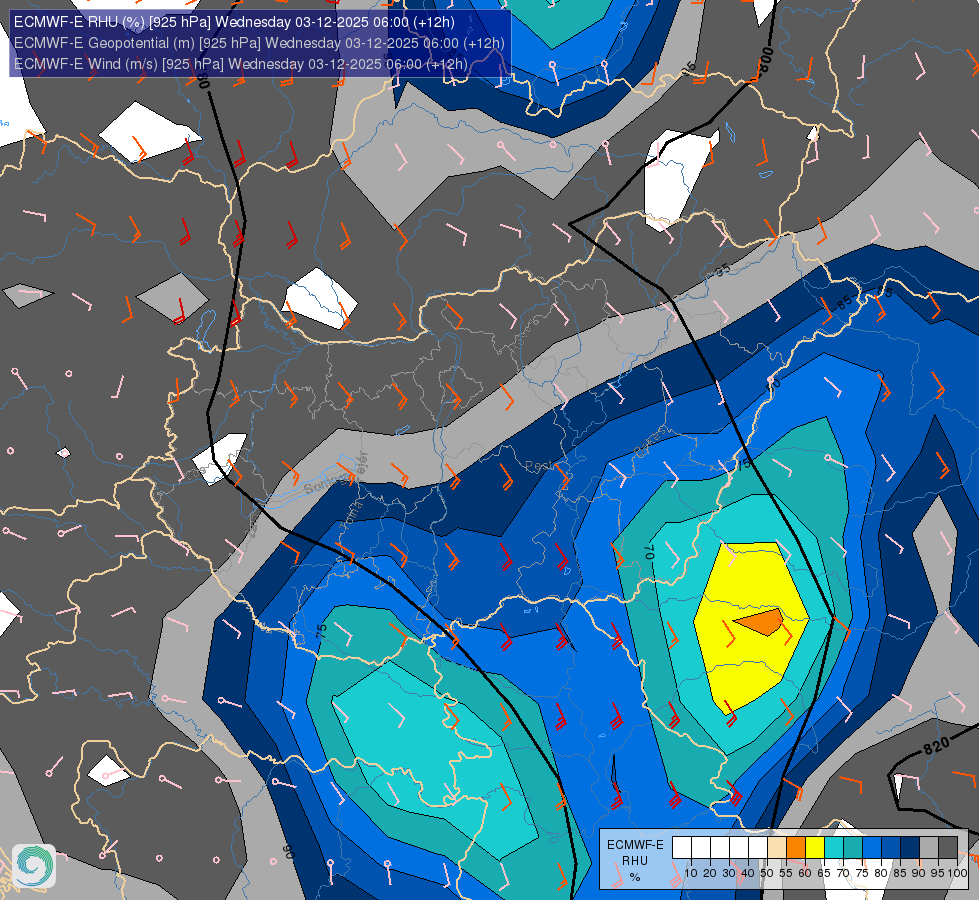The width and height of the screenshot is (979, 900).
Task: Pick the bright blue 75–80 legend swatch
Action: click(872, 847)
